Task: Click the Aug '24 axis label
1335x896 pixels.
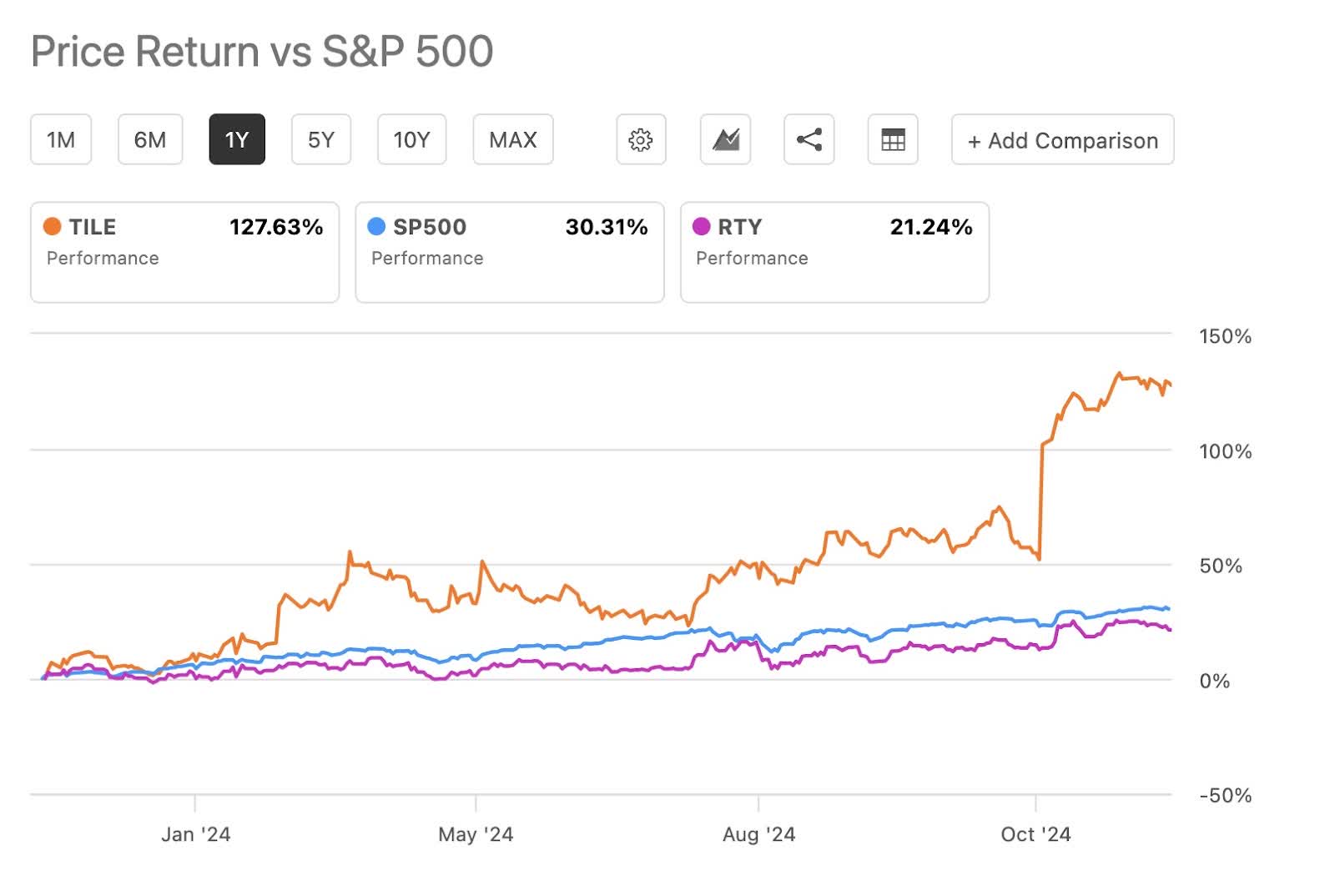Action: coord(759,834)
